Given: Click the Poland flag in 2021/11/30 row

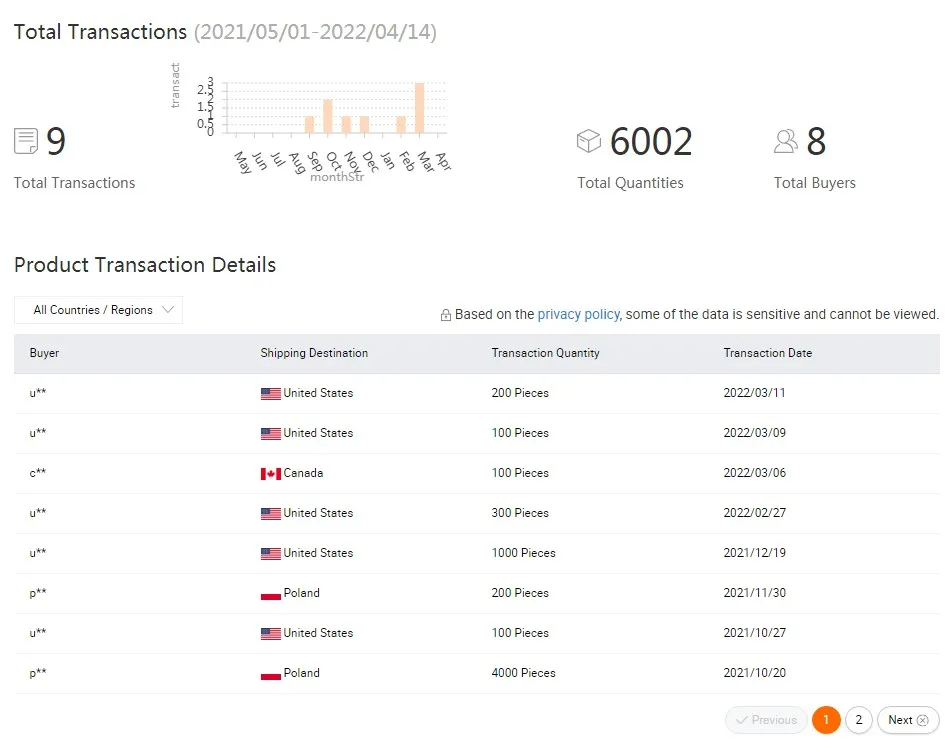Looking at the screenshot, I should 270,593.
